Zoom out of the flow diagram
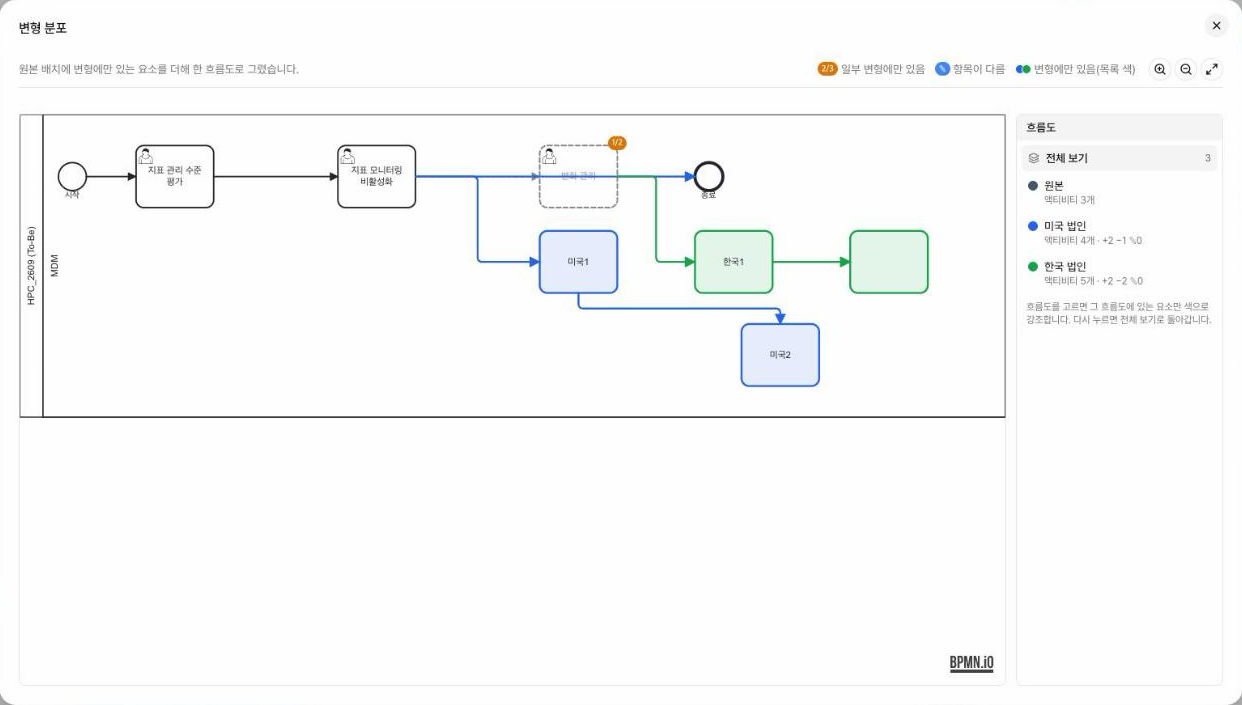The height and width of the screenshot is (705, 1242). pos(1186,69)
